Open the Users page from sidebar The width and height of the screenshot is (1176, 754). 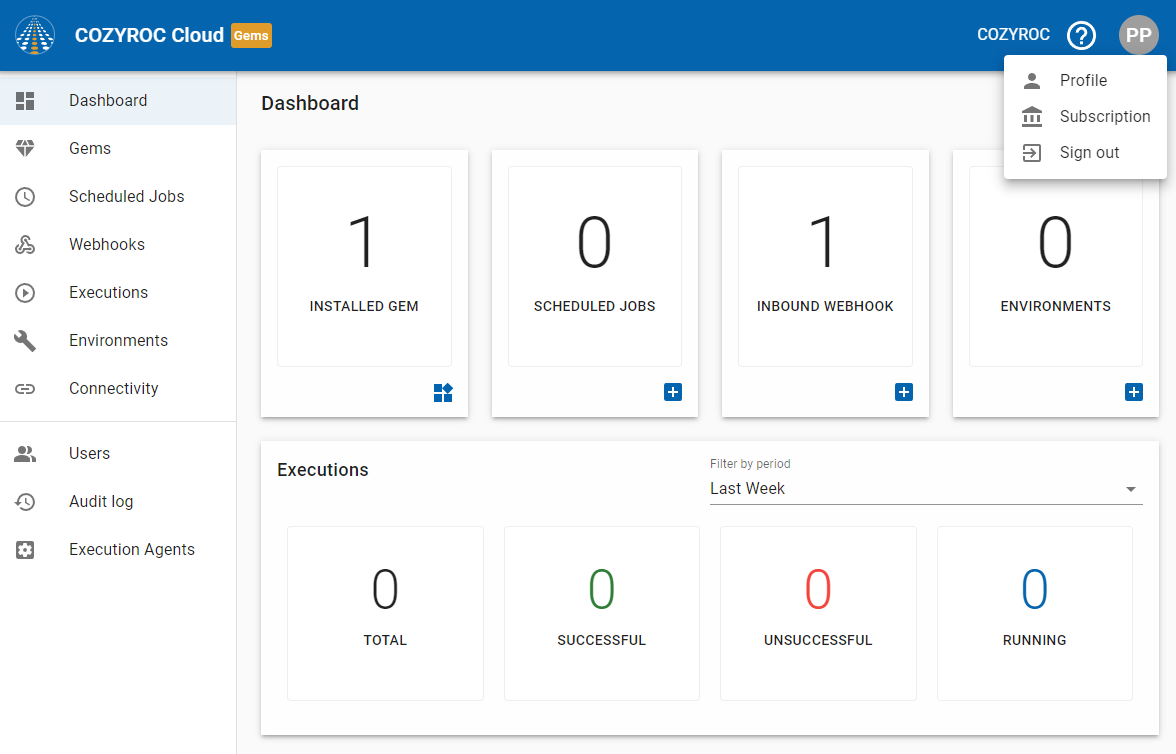[89, 454]
